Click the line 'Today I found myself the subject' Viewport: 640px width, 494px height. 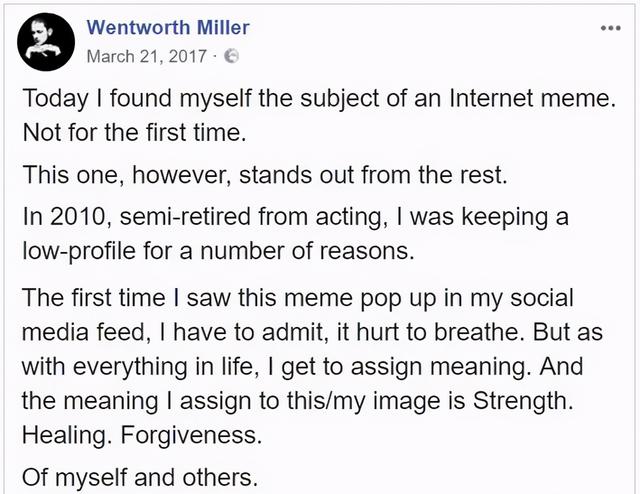(x=319, y=99)
